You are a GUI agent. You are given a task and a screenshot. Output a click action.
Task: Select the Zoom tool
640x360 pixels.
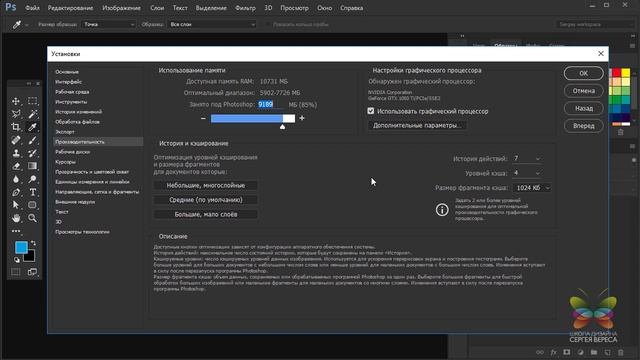(x=32, y=218)
